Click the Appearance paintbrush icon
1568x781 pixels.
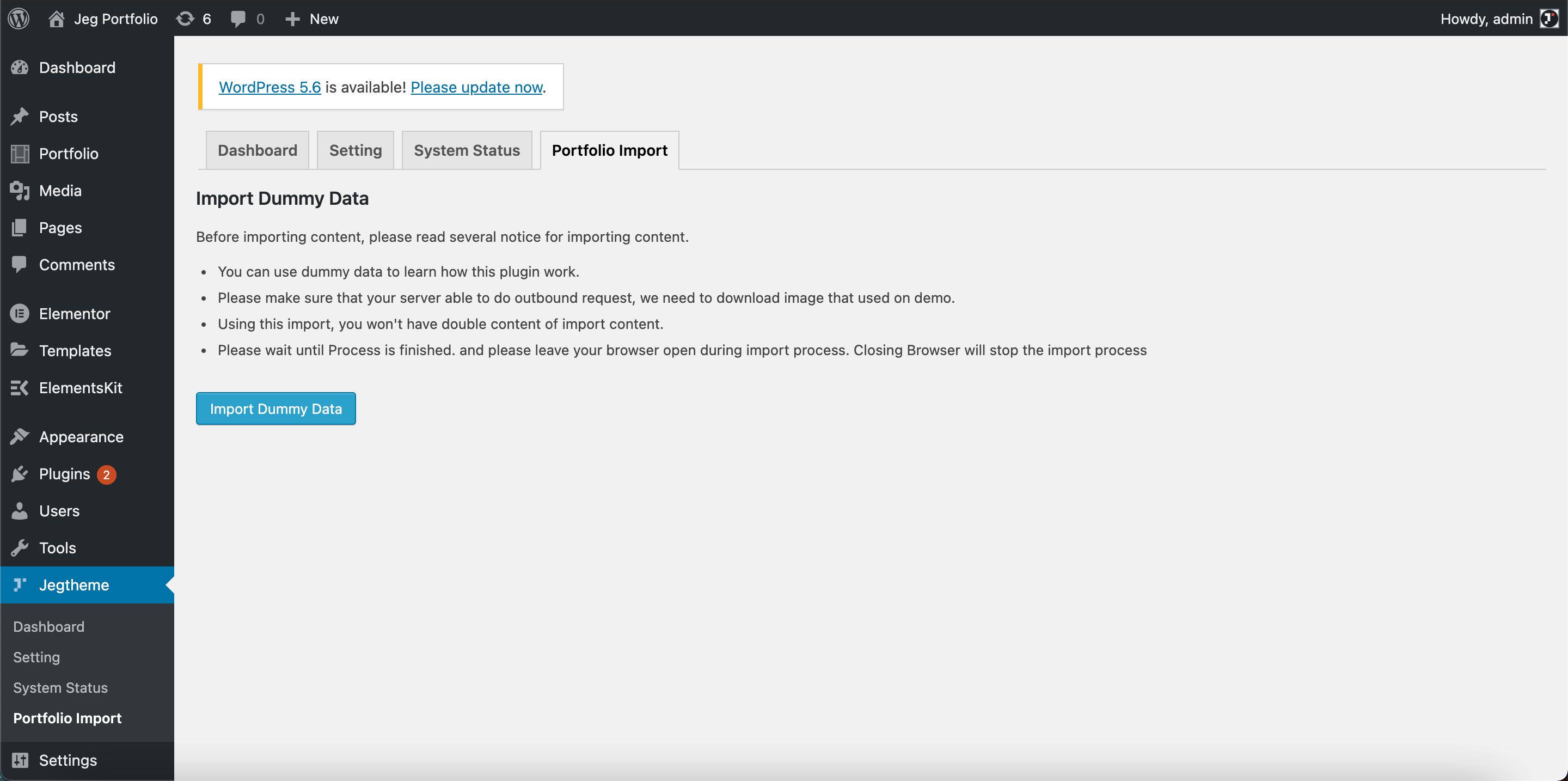[20, 436]
